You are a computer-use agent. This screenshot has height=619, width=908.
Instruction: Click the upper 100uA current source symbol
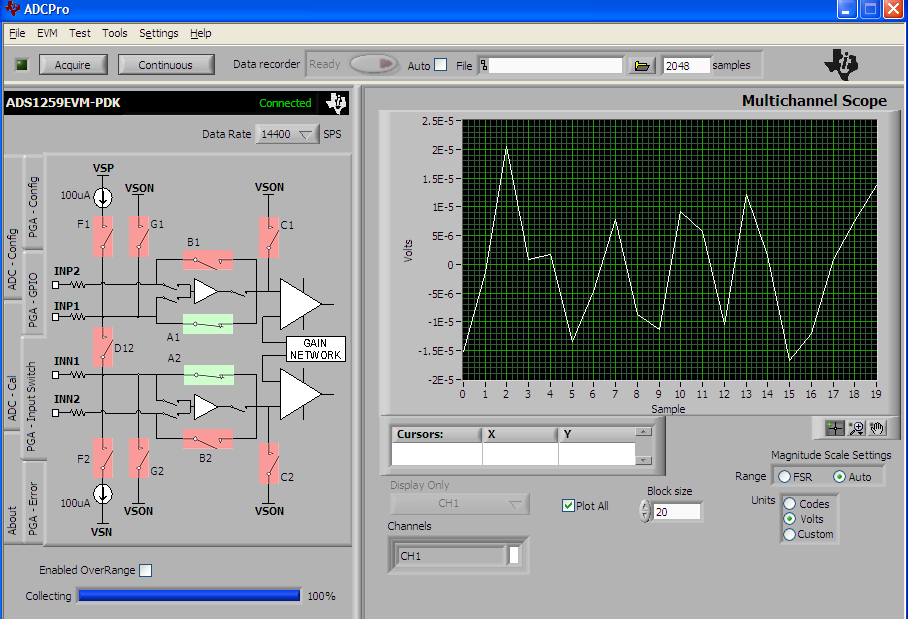pos(102,197)
